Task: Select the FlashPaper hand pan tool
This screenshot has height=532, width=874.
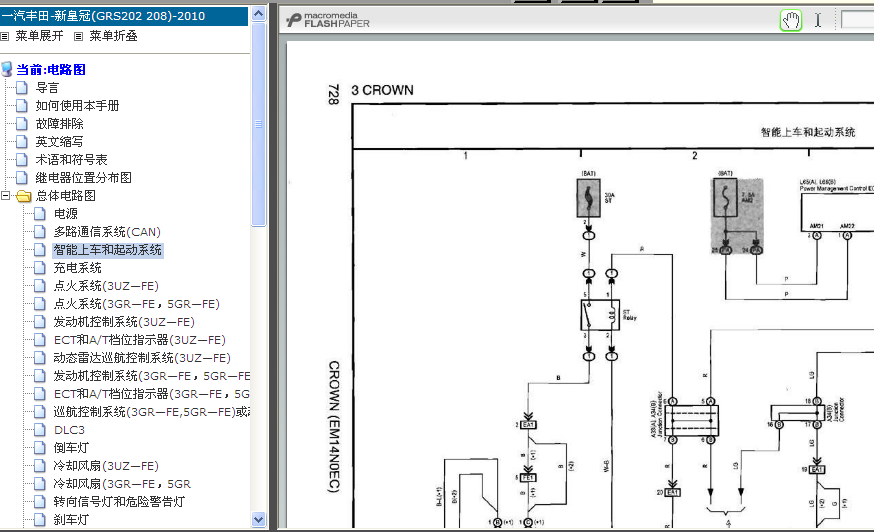Action: click(x=790, y=21)
